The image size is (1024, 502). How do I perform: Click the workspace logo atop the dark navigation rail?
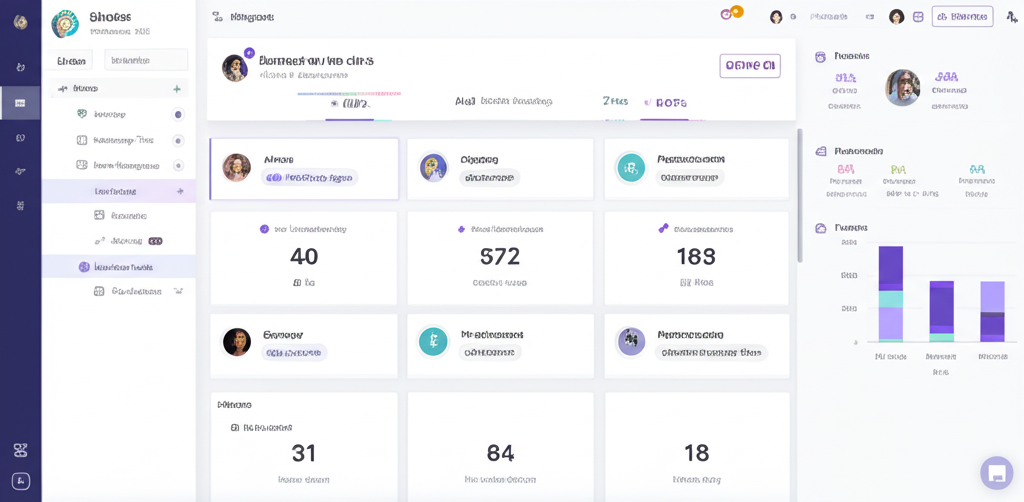(x=20, y=22)
